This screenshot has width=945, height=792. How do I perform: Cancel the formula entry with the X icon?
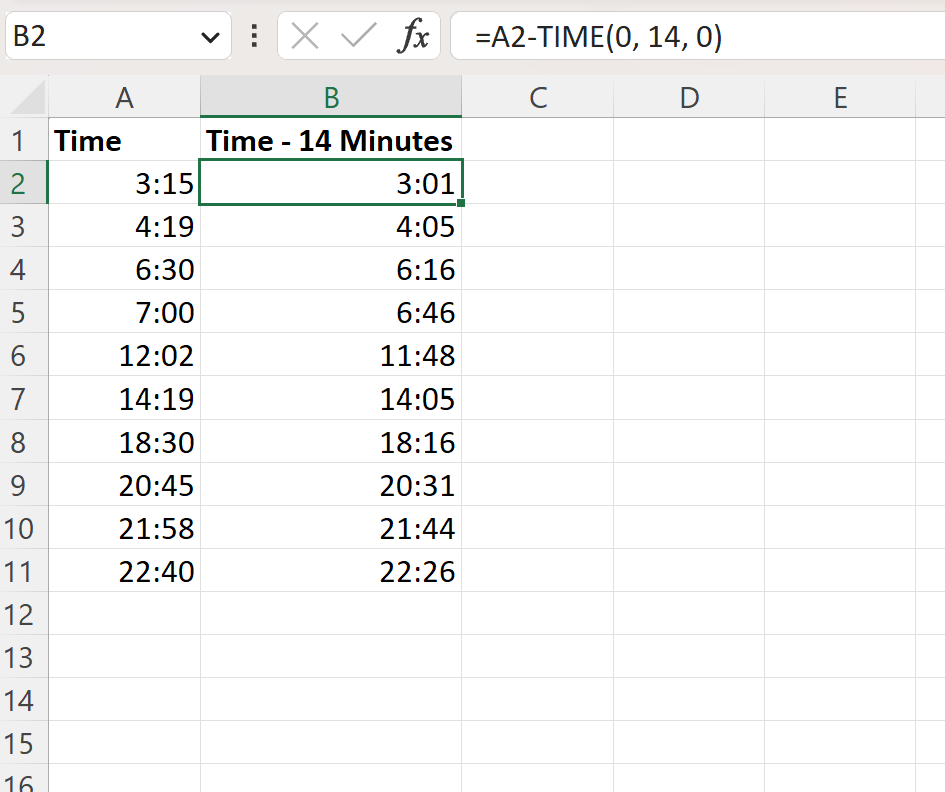(305, 36)
